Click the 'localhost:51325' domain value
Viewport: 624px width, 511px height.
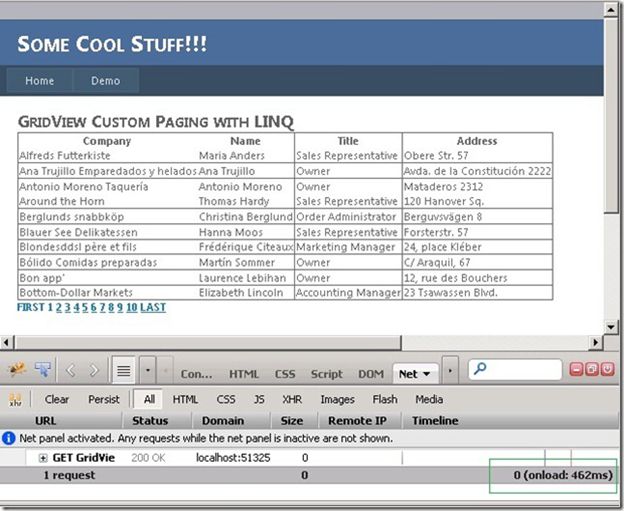tap(233, 458)
